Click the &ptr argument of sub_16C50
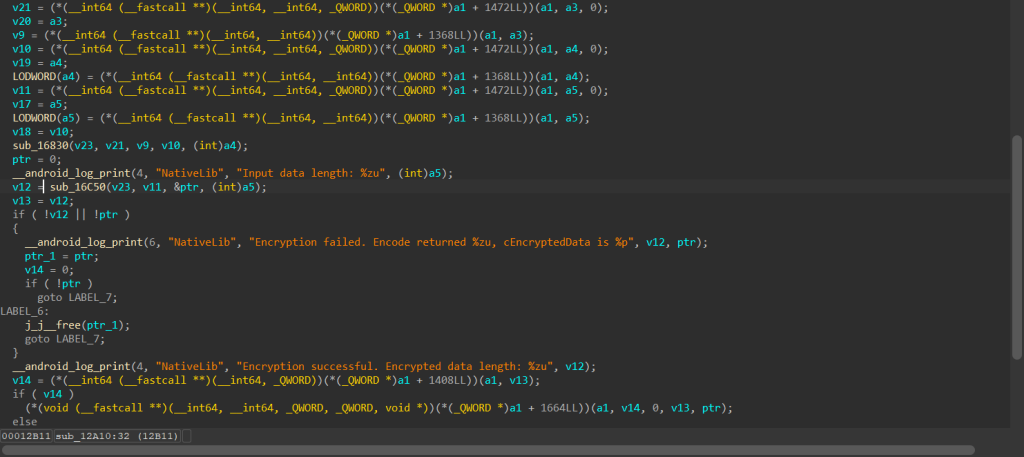This screenshot has width=1024, height=457. (186, 187)
